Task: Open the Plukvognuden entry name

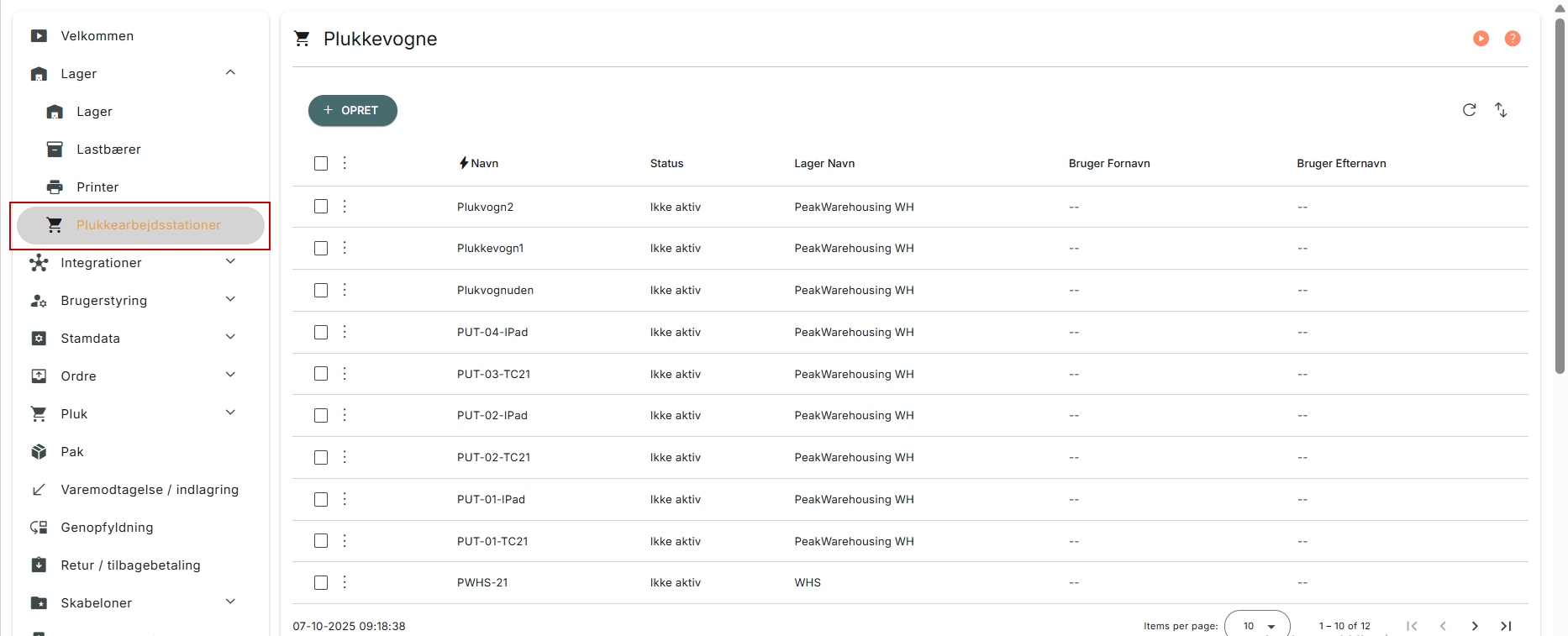Action: click(495, 291)
